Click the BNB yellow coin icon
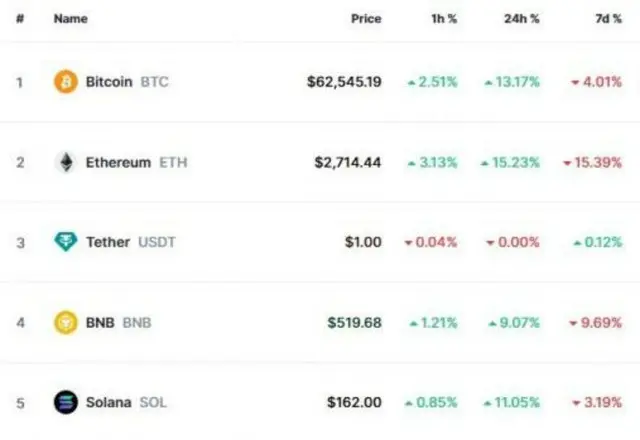The height and width of the screenshot is (440, 640). tap(66, 322)
